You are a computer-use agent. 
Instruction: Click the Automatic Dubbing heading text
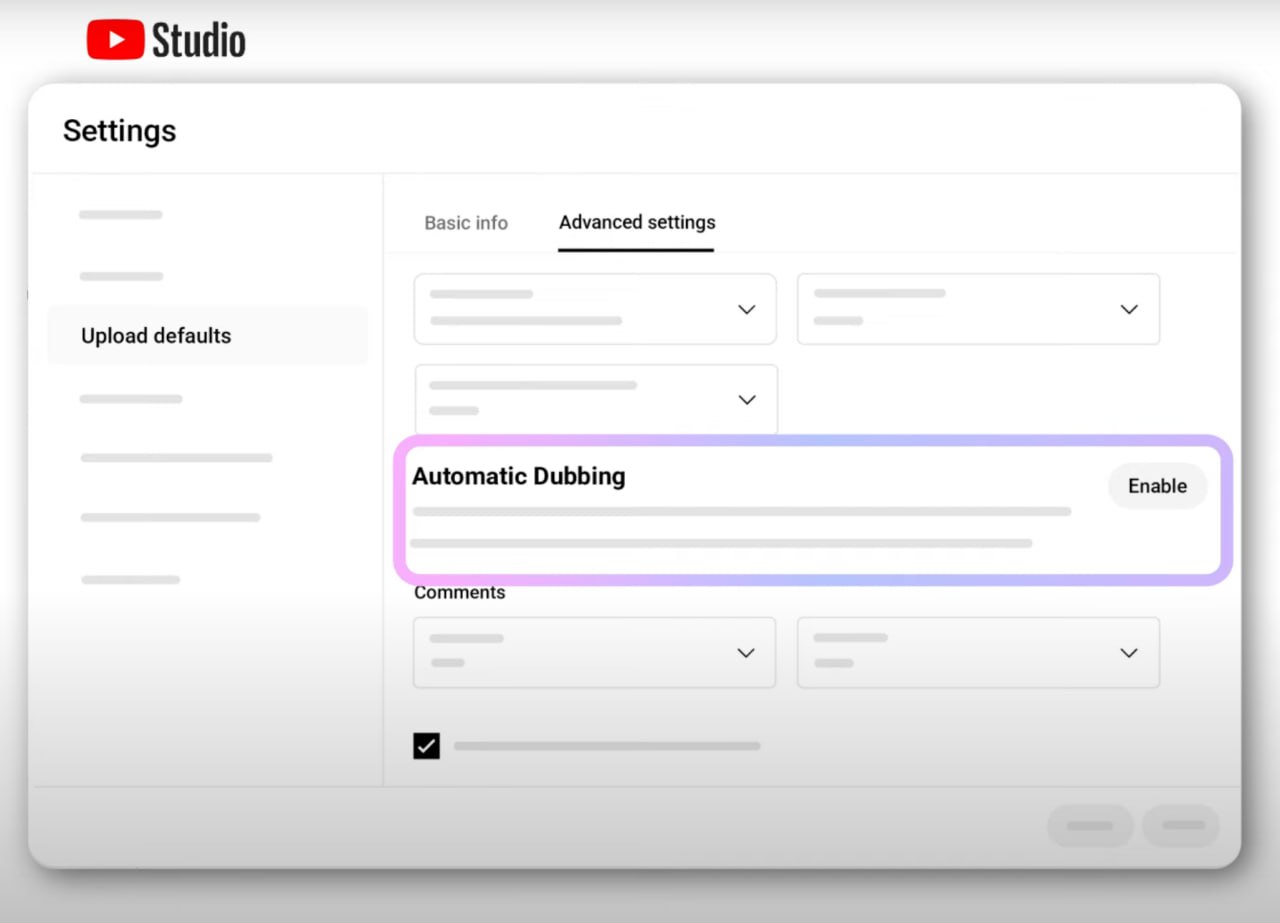click(518, 477)
